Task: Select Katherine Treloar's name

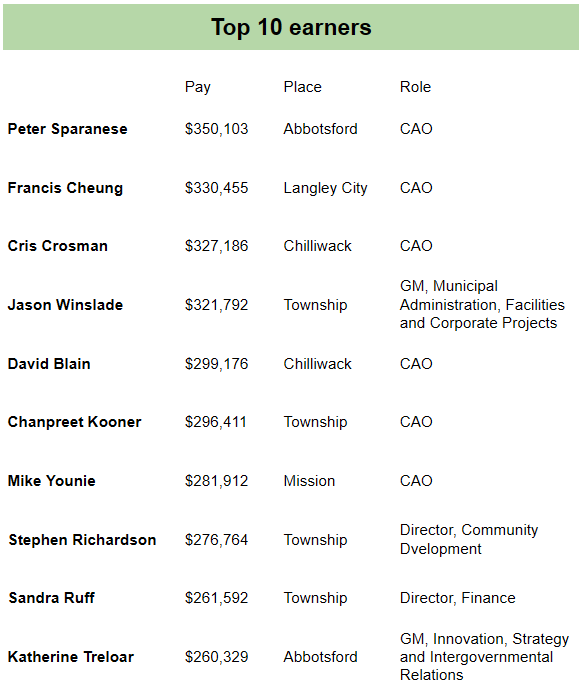Action: [71, 657]
